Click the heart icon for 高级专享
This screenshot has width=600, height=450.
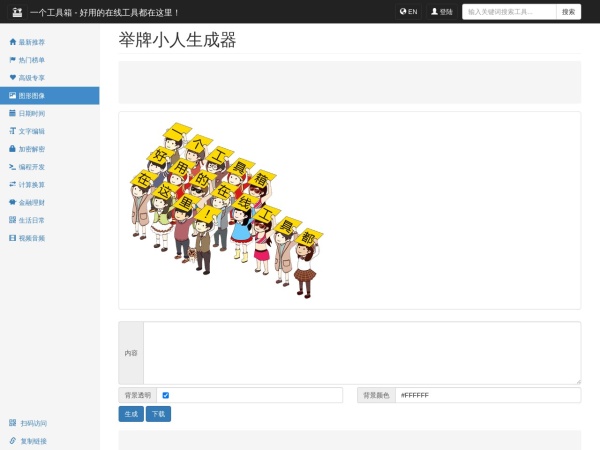coord(12,78)
